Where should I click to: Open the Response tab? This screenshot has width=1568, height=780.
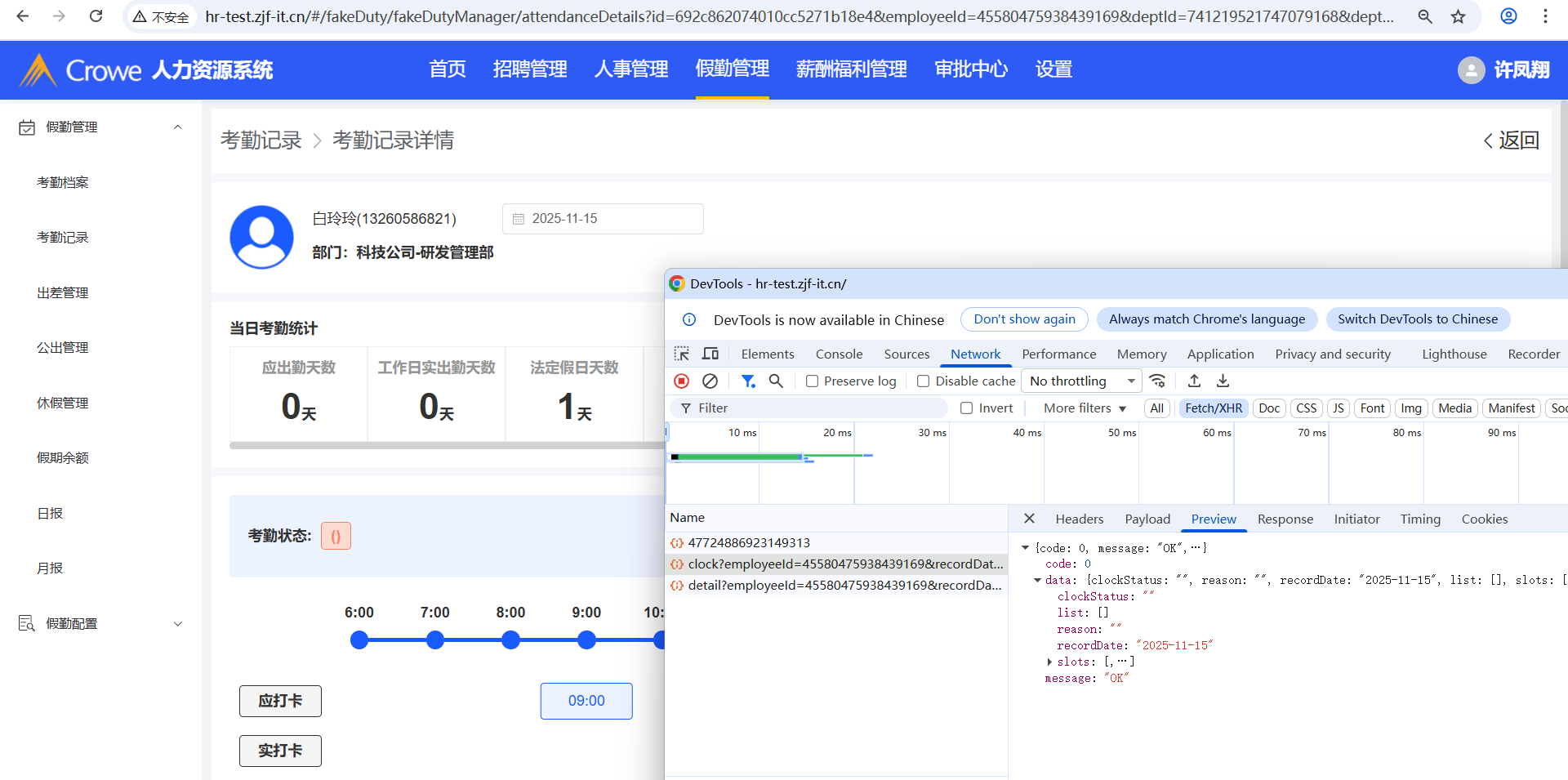point(1285,519)
